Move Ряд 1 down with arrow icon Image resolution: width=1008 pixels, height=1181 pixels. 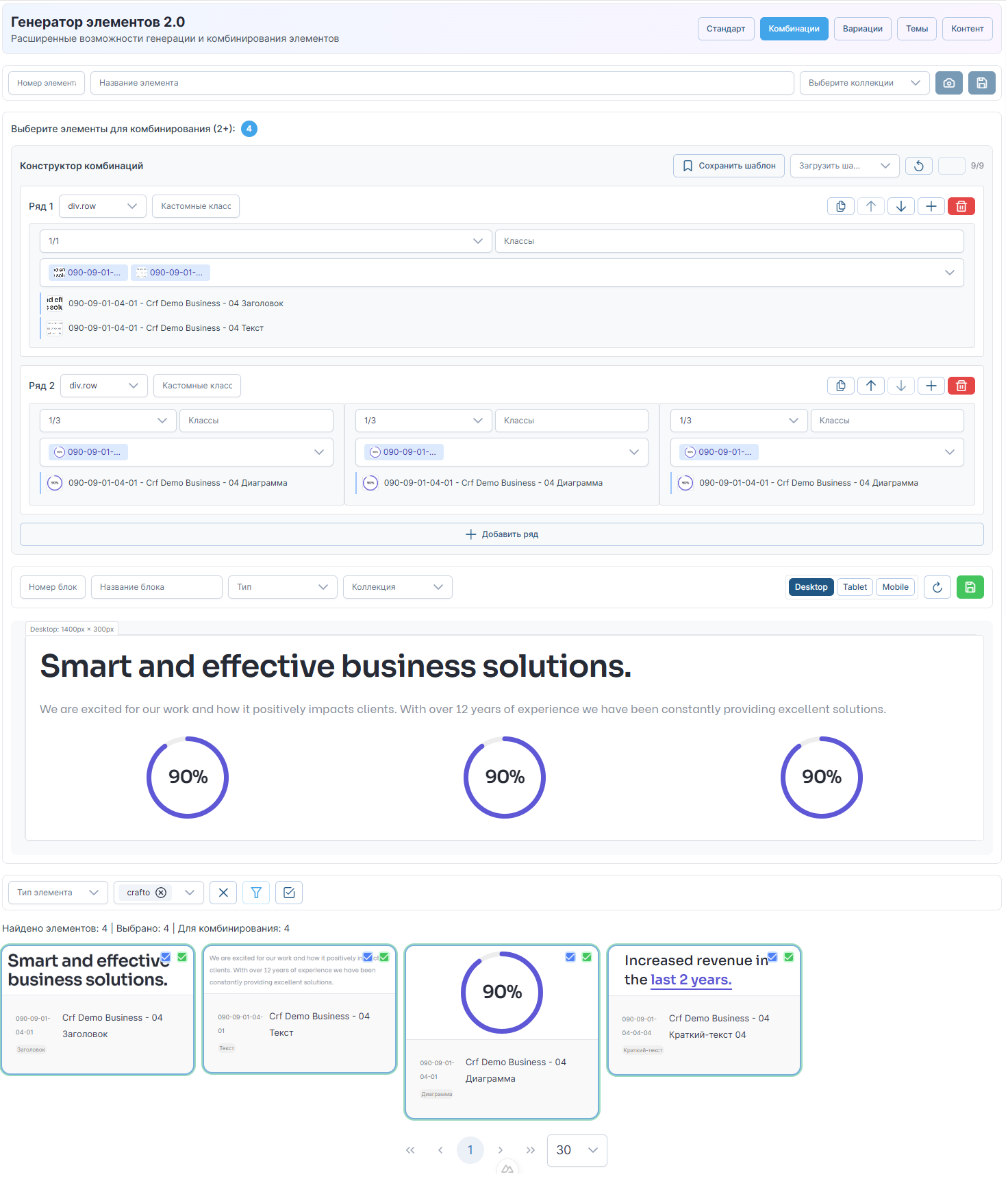pos(901,206)
